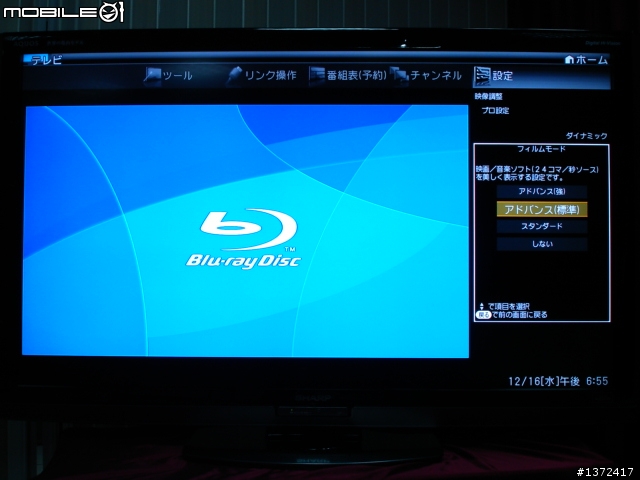Click the 番組表 program guide icon
Viewport: 640px width, 480px height.
pyautogui.click(x=317, y=76)
